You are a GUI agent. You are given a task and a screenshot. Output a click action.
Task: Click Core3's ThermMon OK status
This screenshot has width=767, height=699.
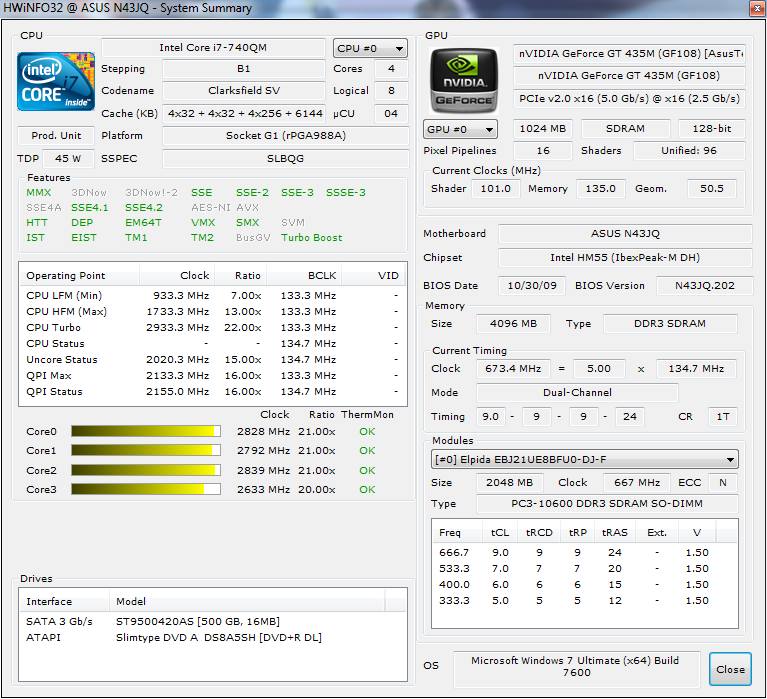click(367, 490)
